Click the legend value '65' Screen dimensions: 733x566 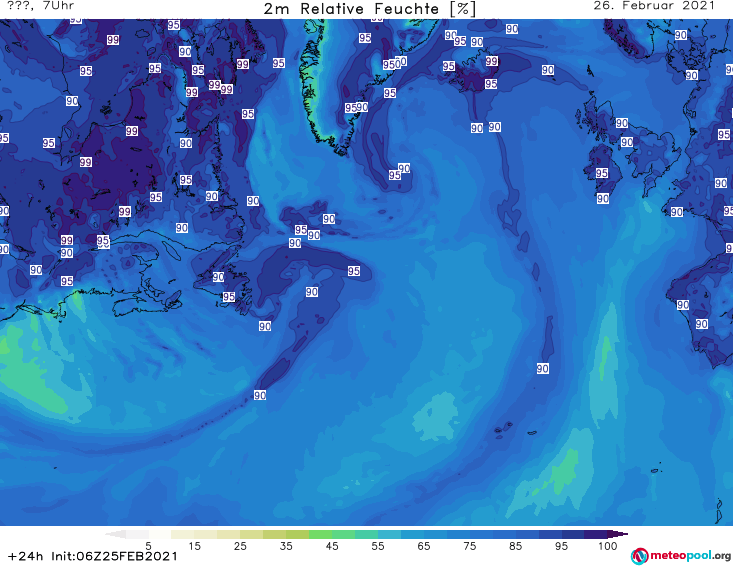coord(424,546)
